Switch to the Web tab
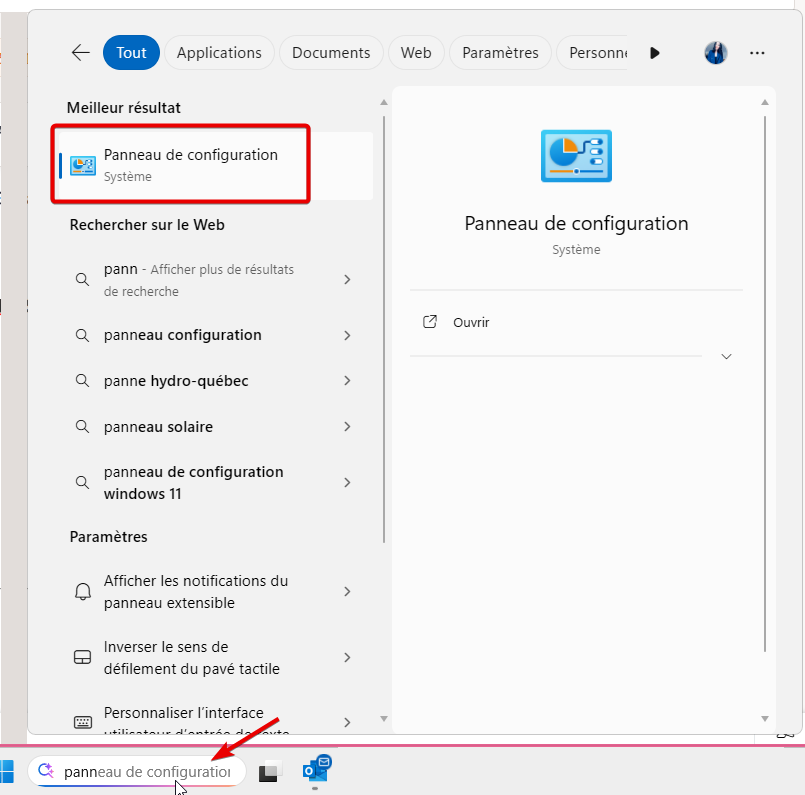This screenshot has width=805, height=795. pos(416,52)
